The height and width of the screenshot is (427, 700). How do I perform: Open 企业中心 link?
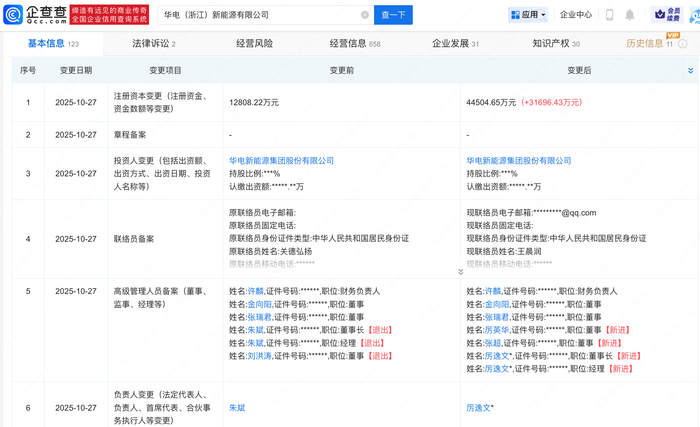pyautogui.click(x=575, y=15)
